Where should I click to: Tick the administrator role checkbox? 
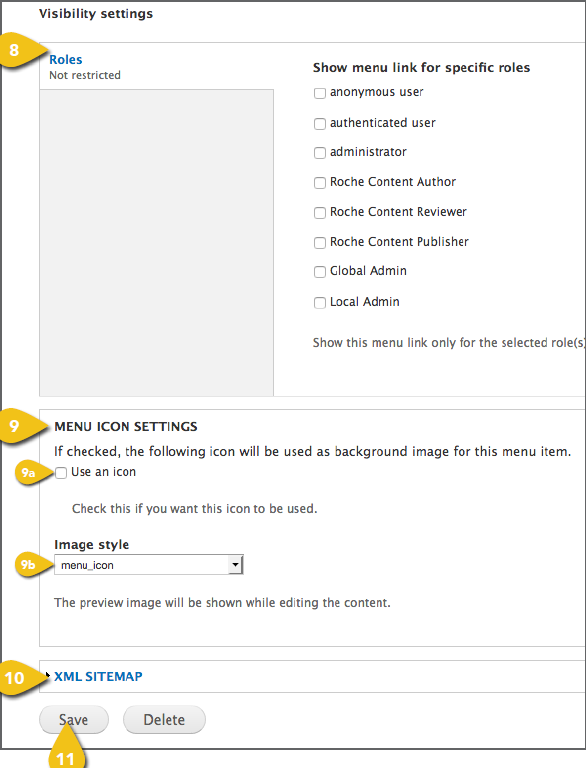(x=319, y=153)
